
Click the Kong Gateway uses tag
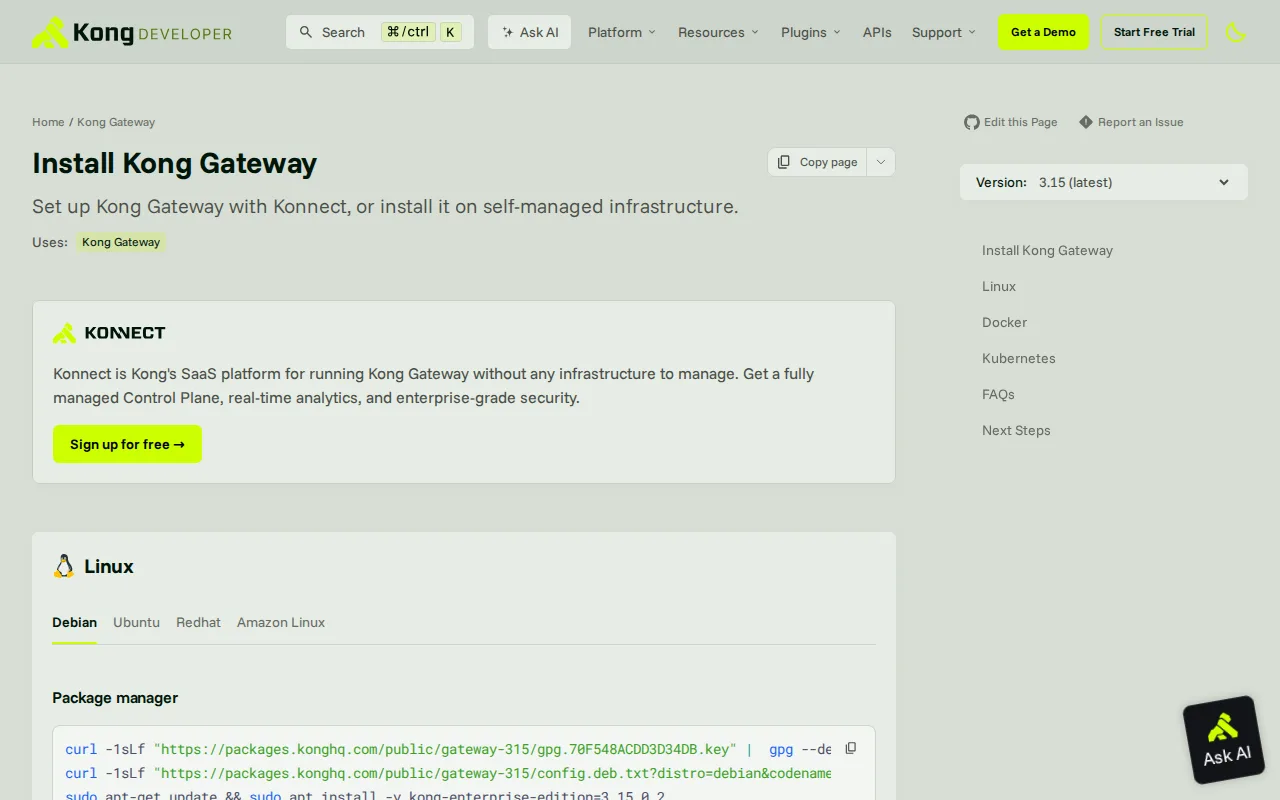click(121, 242)
